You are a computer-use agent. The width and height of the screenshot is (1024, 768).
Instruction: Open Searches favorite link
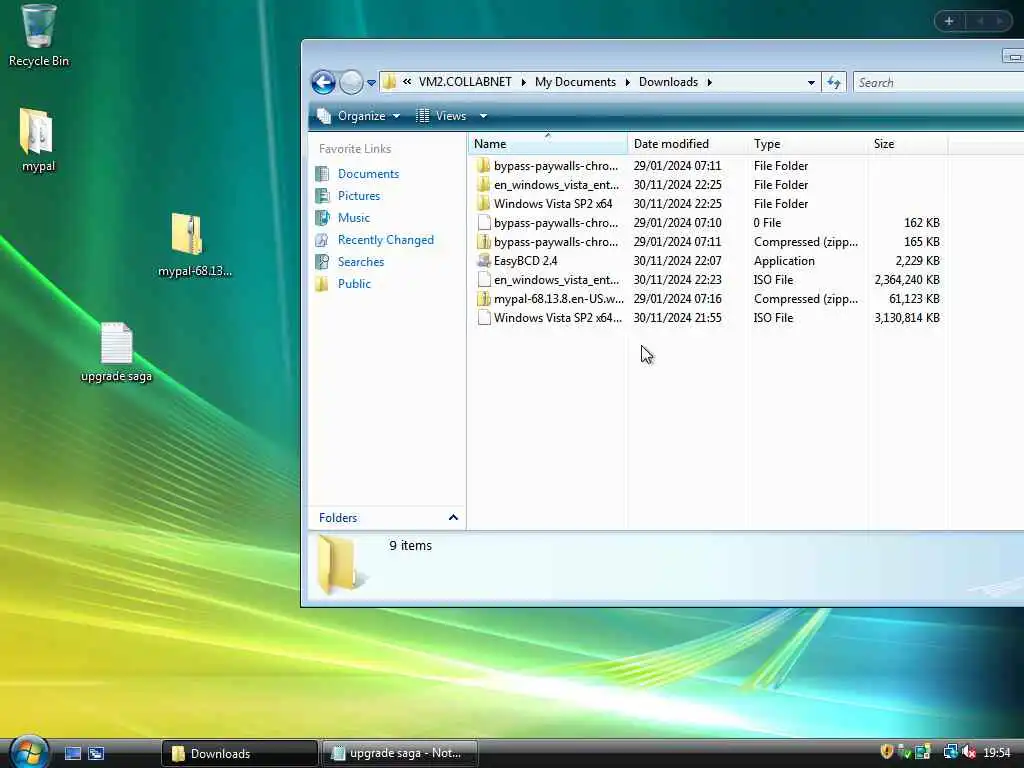coord(360,262)
